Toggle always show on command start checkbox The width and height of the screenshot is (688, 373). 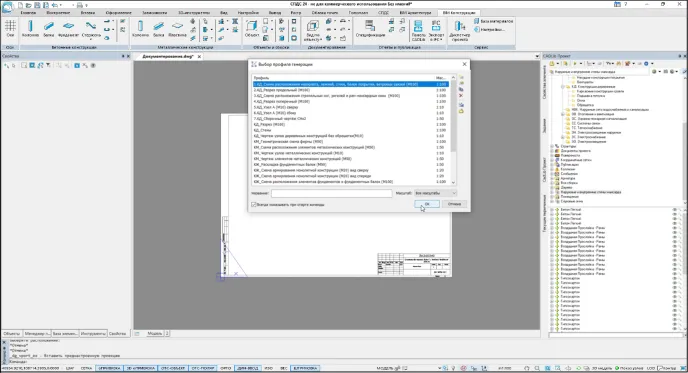pyautogui.click(x=254, y=204)
